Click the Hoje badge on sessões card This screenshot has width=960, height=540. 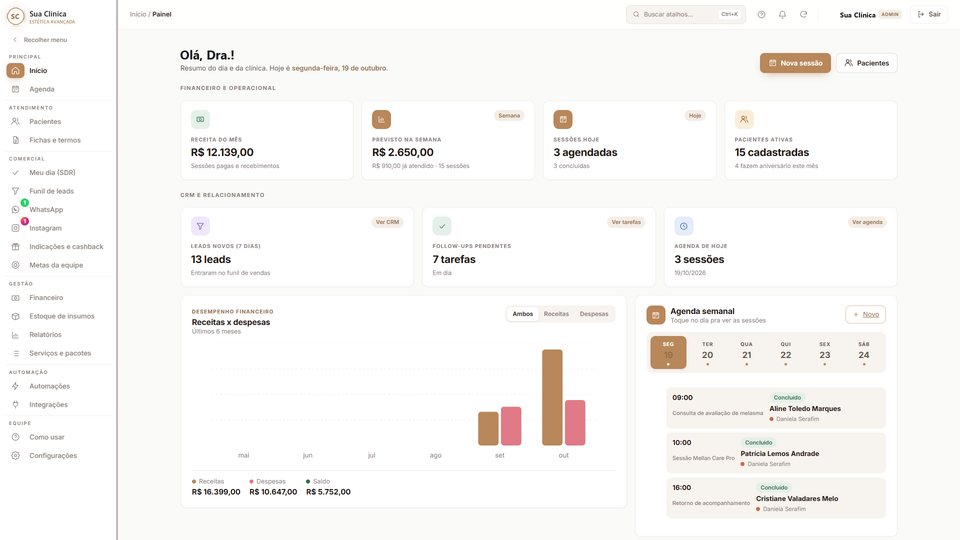pyautogui.click(x=695, y=116)
